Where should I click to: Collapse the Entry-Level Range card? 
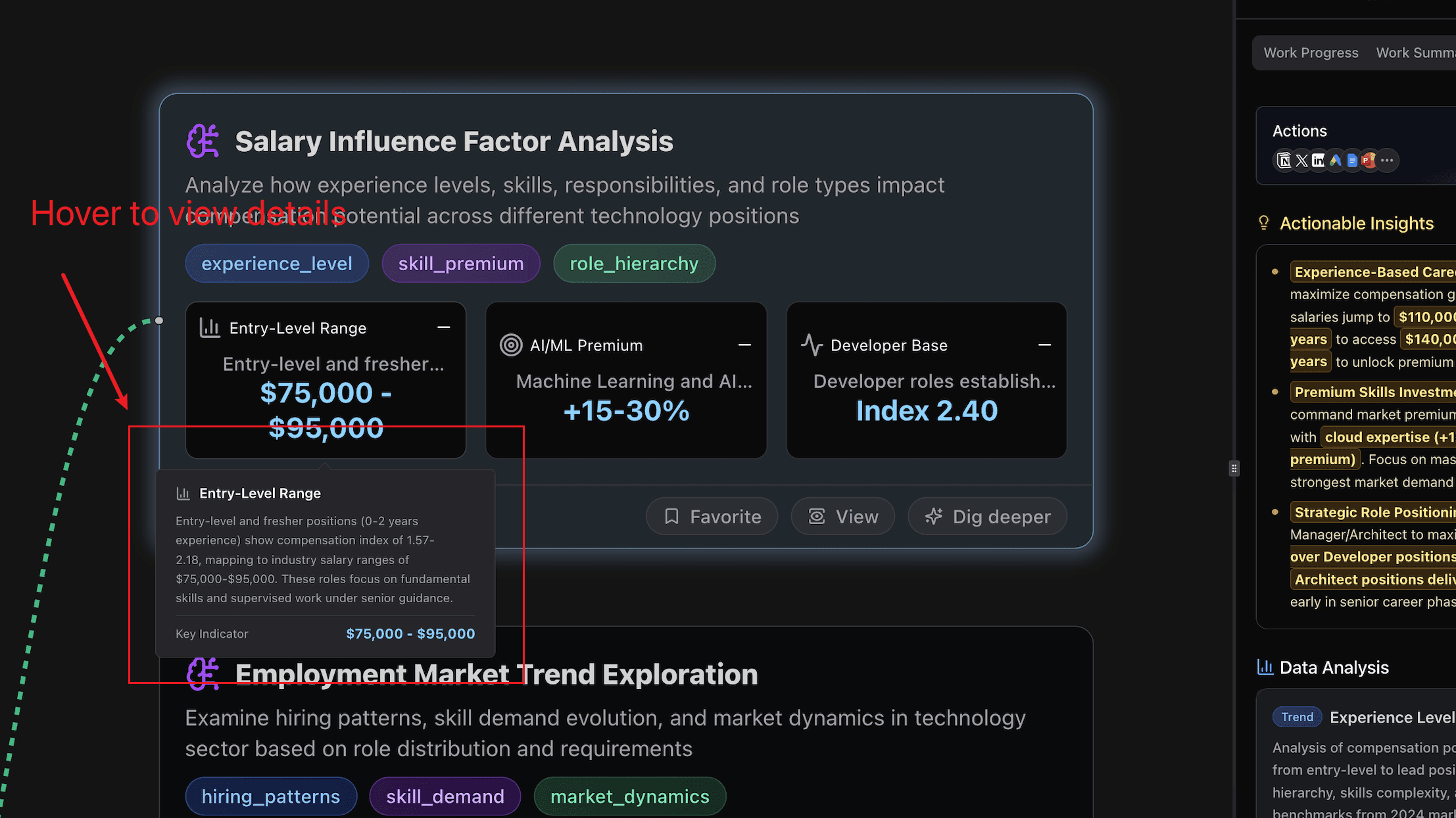point(444,327)
